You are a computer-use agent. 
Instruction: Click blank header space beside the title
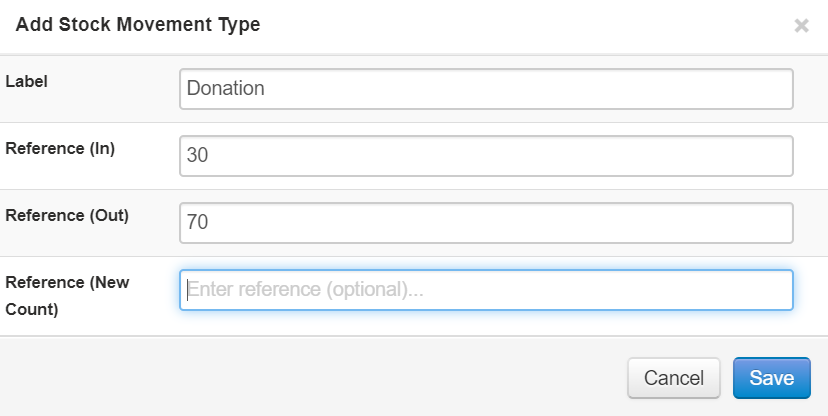click(x=520, y=26)
